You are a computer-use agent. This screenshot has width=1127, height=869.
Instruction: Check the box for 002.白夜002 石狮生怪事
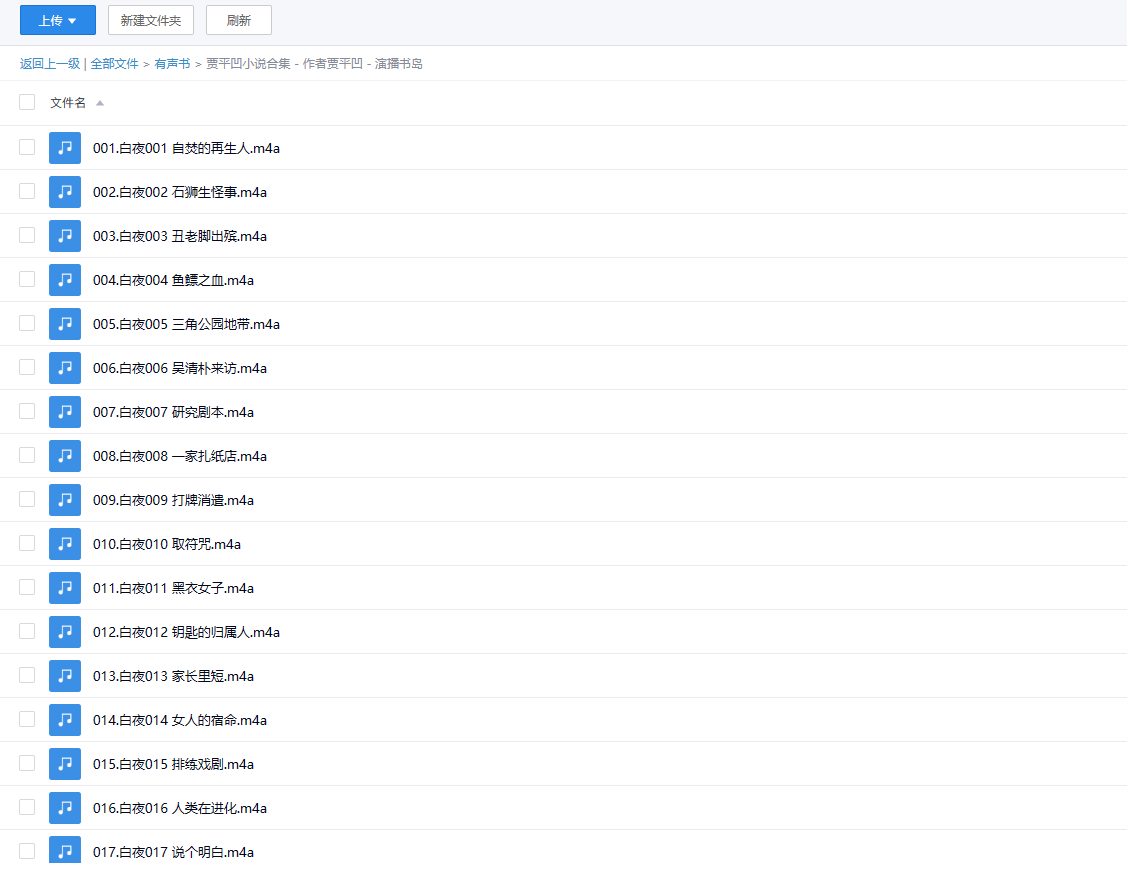[26, 191]
